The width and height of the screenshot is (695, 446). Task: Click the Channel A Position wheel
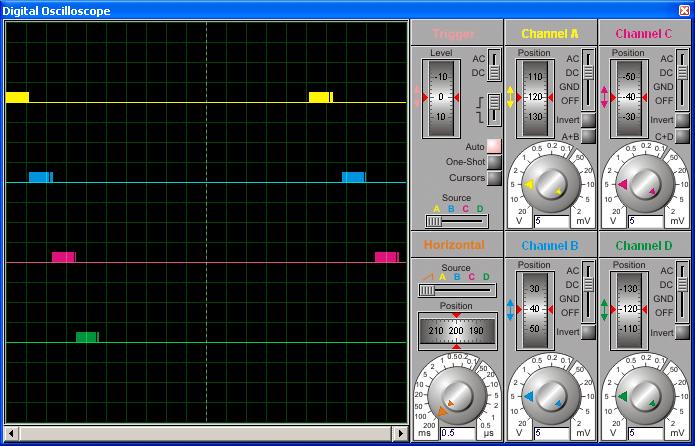click(x=535, y=98)
